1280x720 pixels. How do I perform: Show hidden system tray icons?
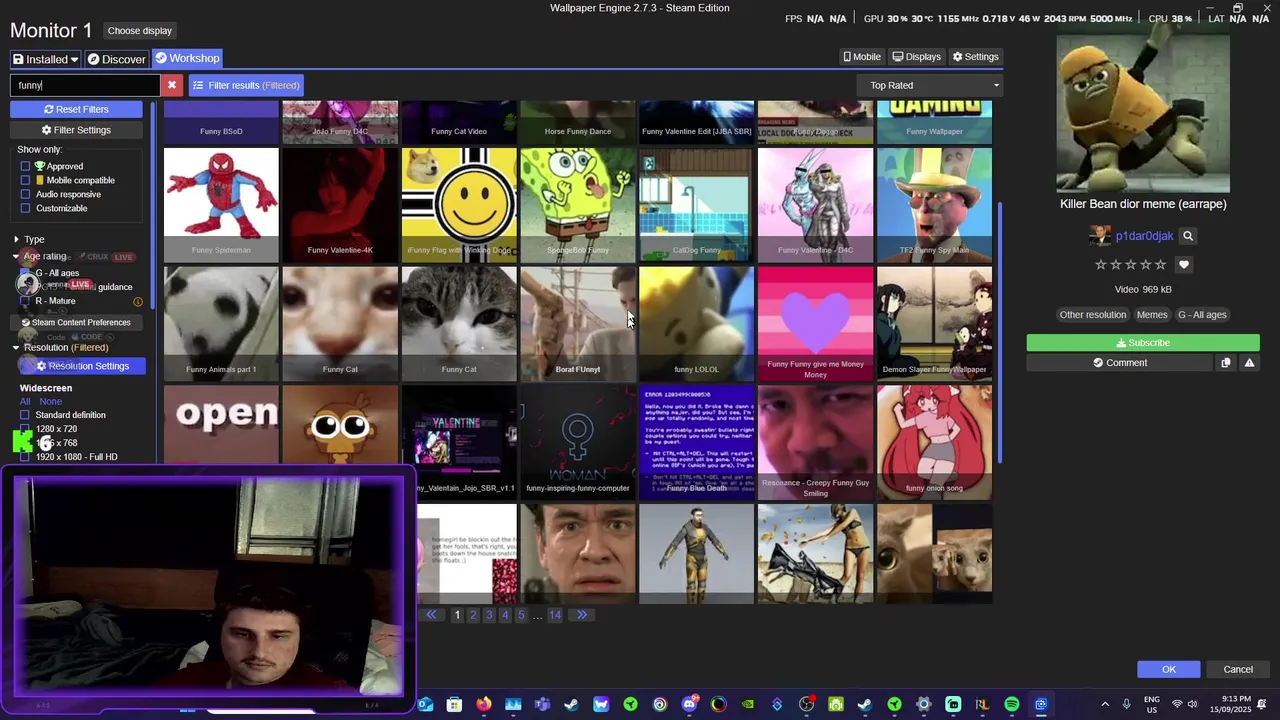click(x=1105, y=704)
